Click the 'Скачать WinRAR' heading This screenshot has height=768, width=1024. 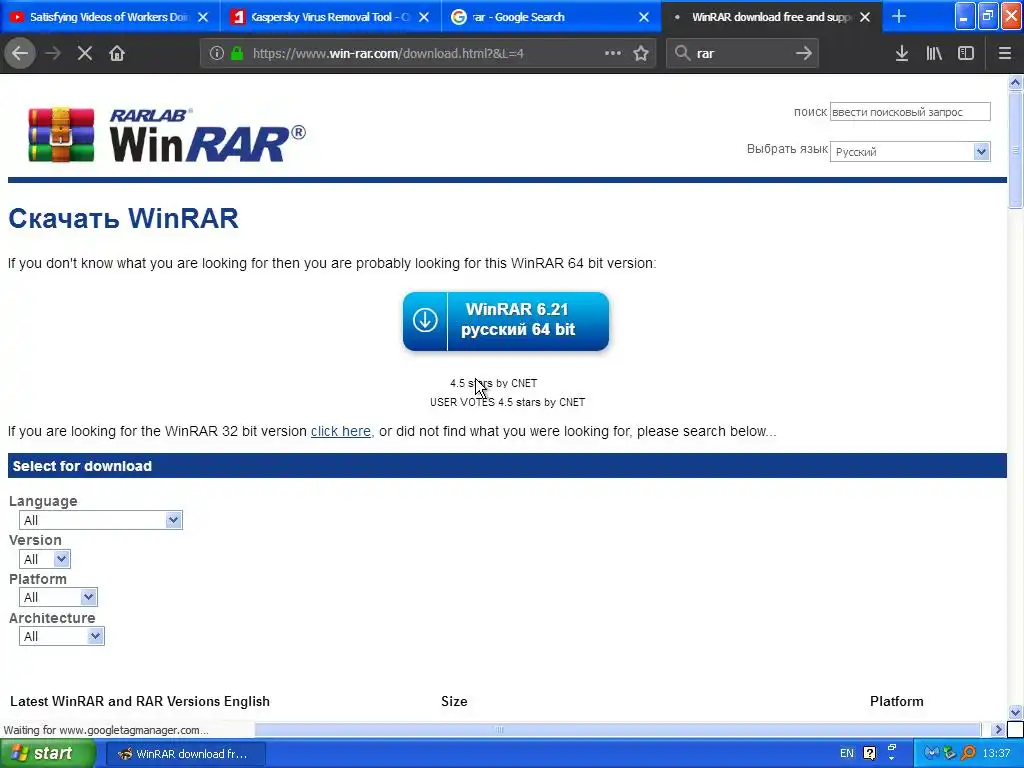pyautogui.click(x=123, y=218)
